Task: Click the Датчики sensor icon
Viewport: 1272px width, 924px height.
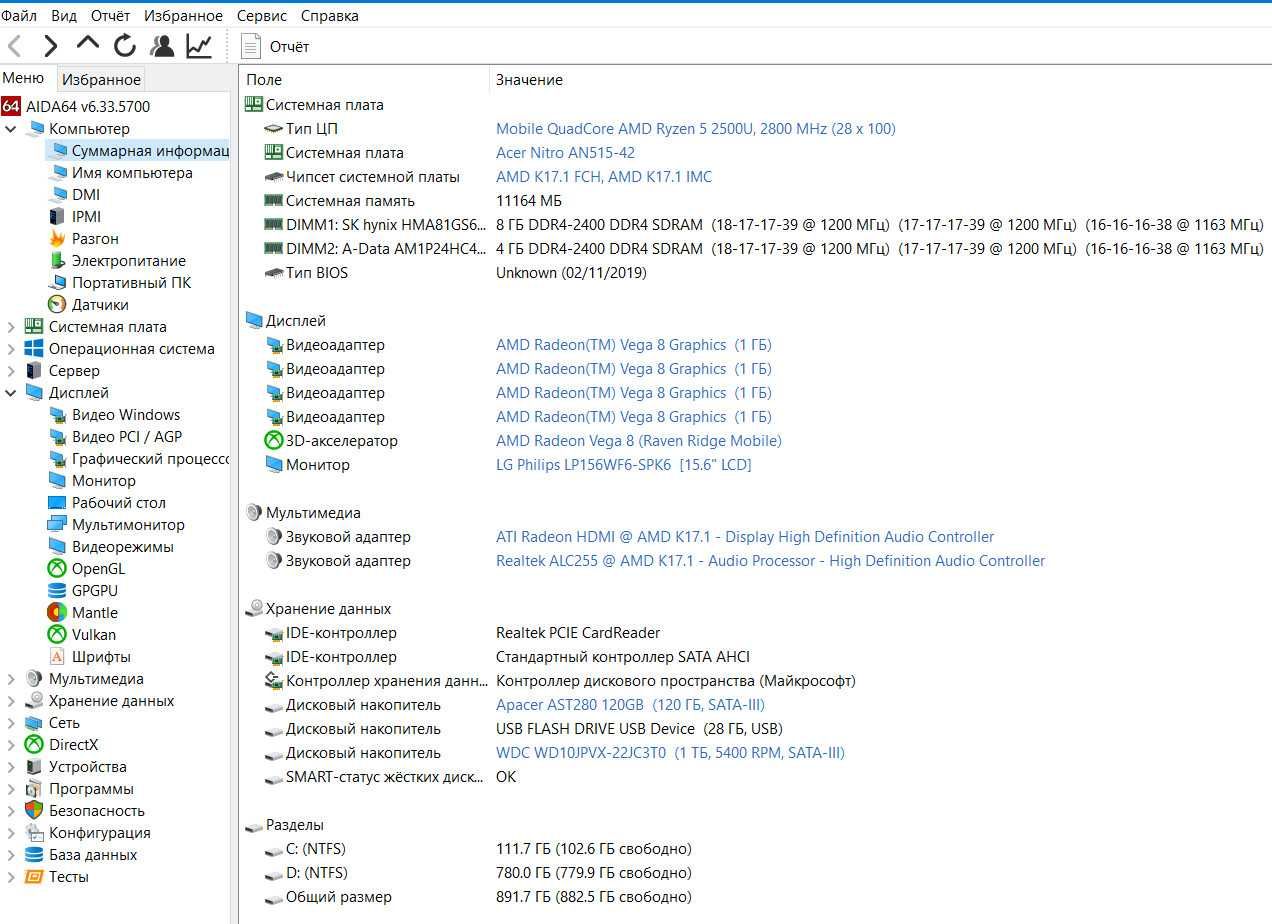Action: pos(56,305)
